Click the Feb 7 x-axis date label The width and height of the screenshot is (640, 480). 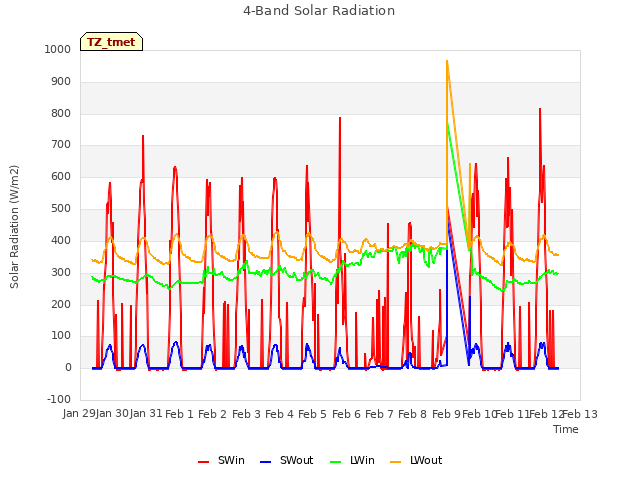379,414
